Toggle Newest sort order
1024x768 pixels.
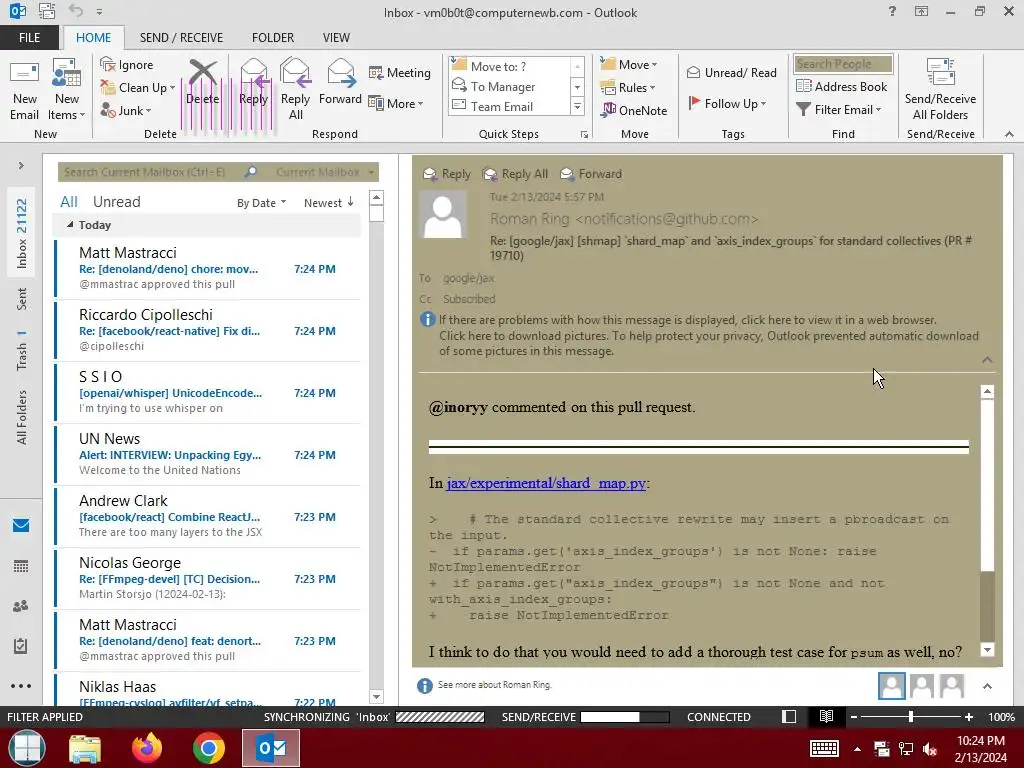click(328, 203)
